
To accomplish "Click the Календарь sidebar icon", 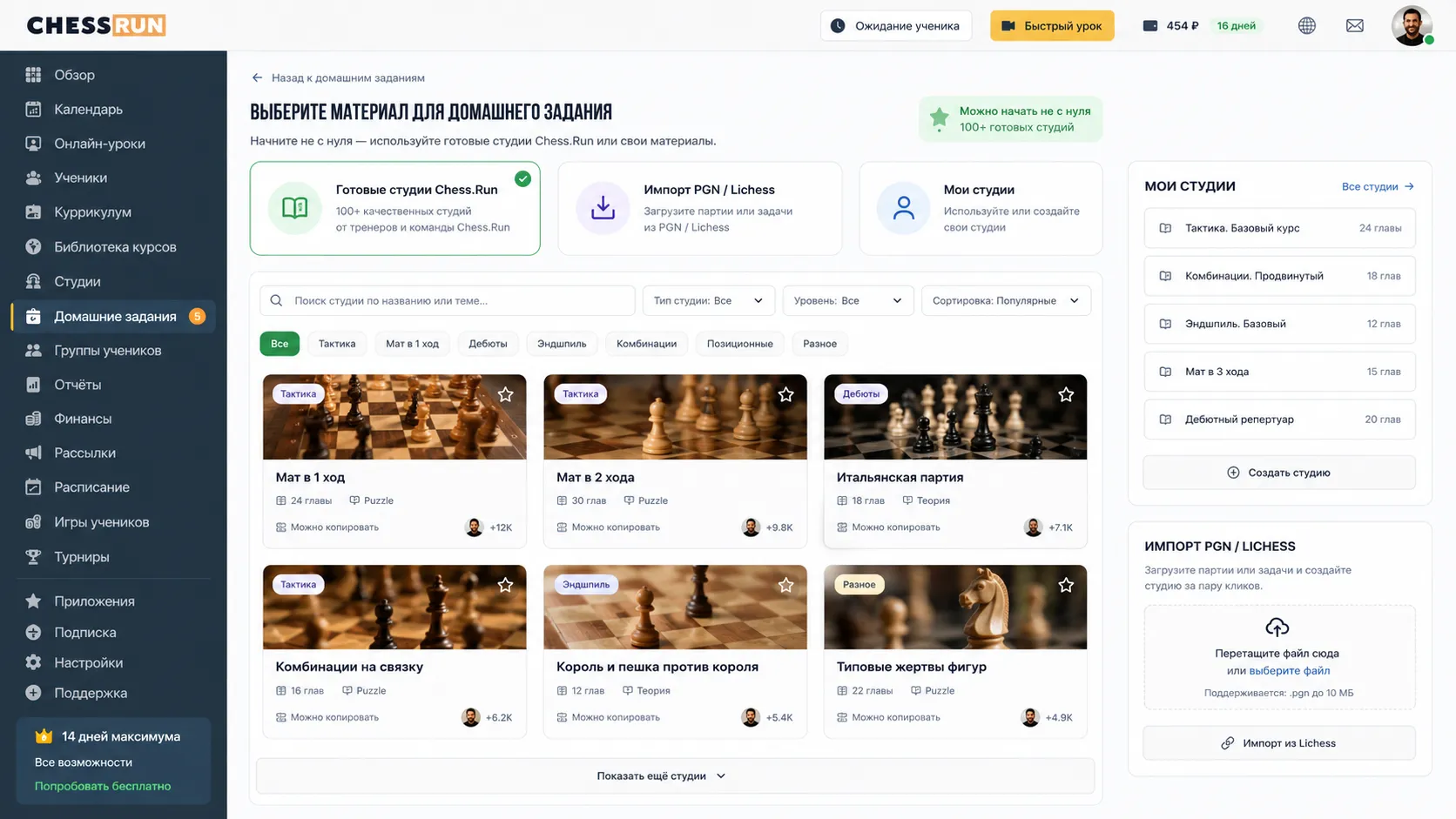I will tap(33, 109).
